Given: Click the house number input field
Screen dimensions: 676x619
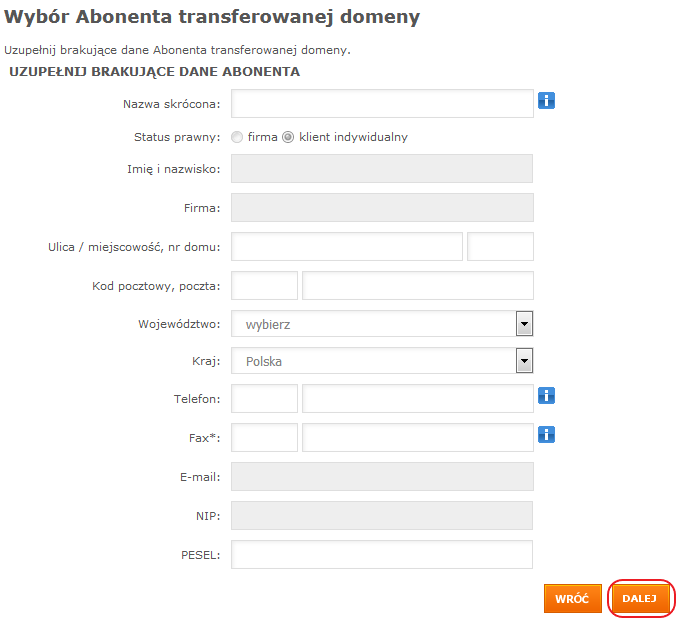Looking at the screenshot, I should pos(500,247).
